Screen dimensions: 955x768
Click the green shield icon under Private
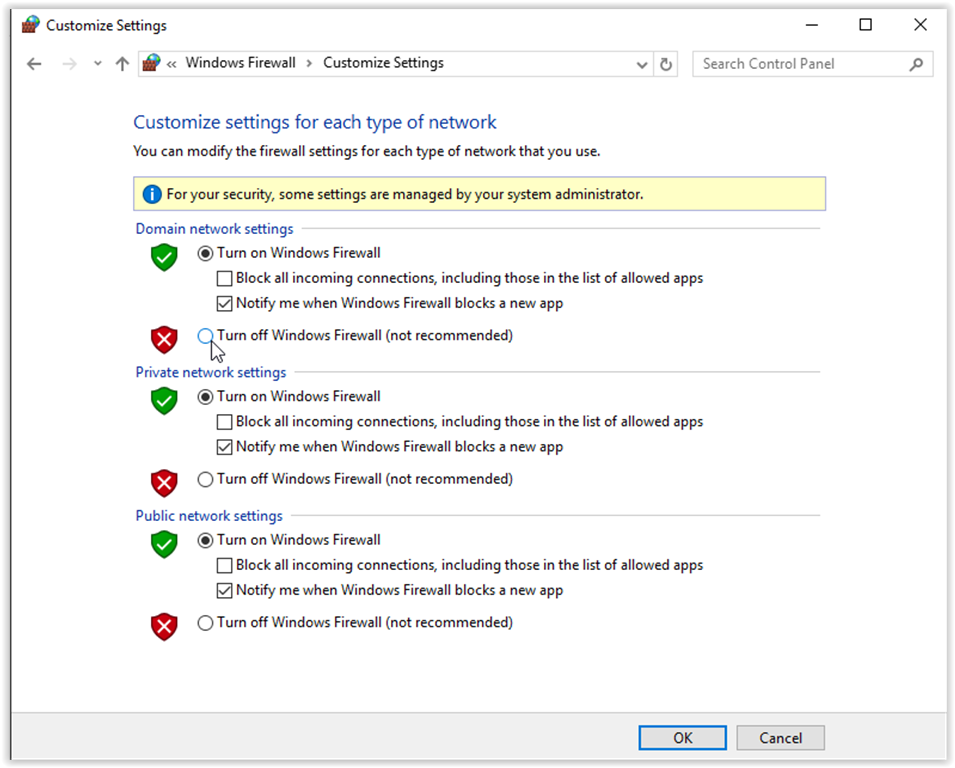pyautogui.click(x=164, y=401)
